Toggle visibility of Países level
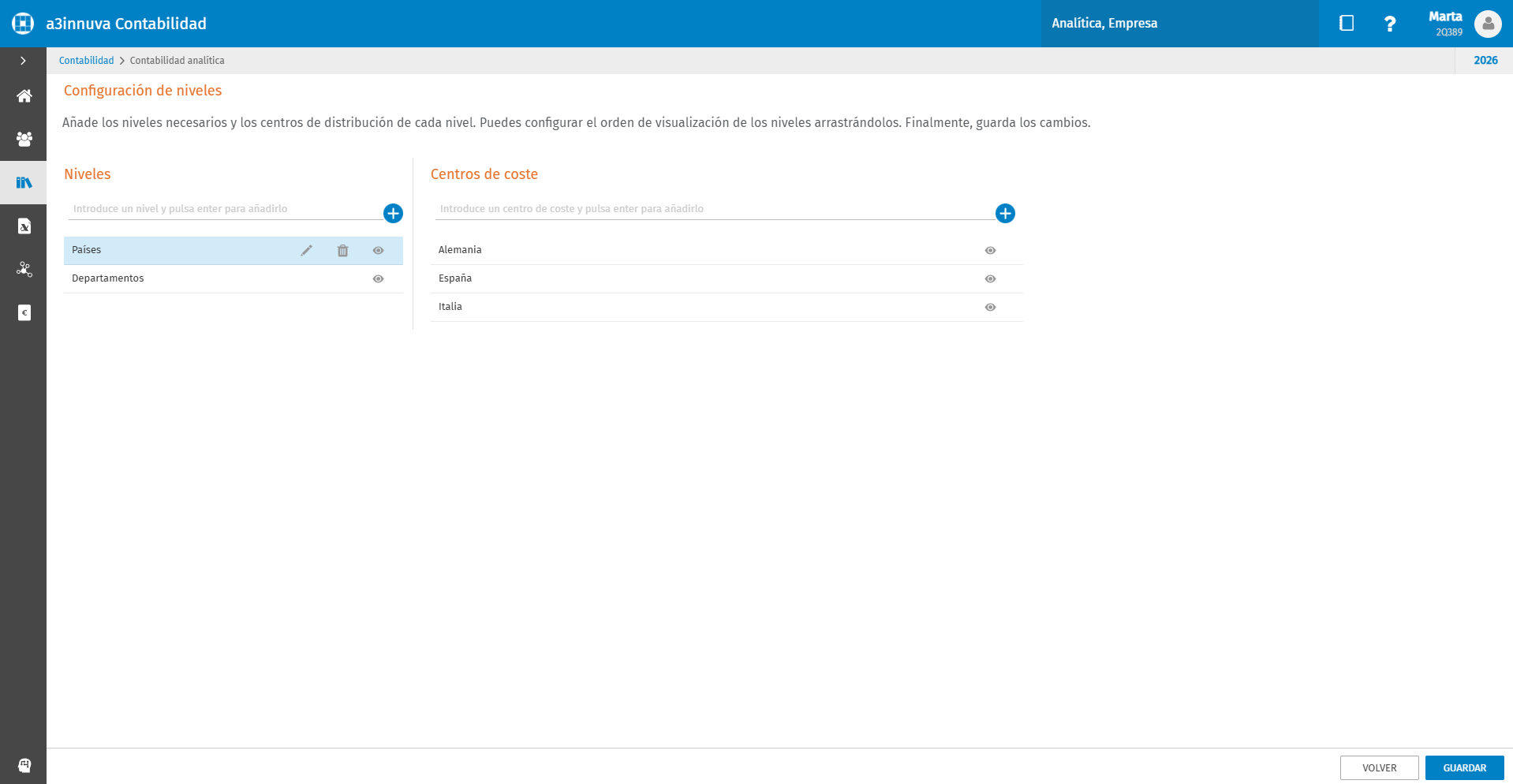 pos(379,251)
